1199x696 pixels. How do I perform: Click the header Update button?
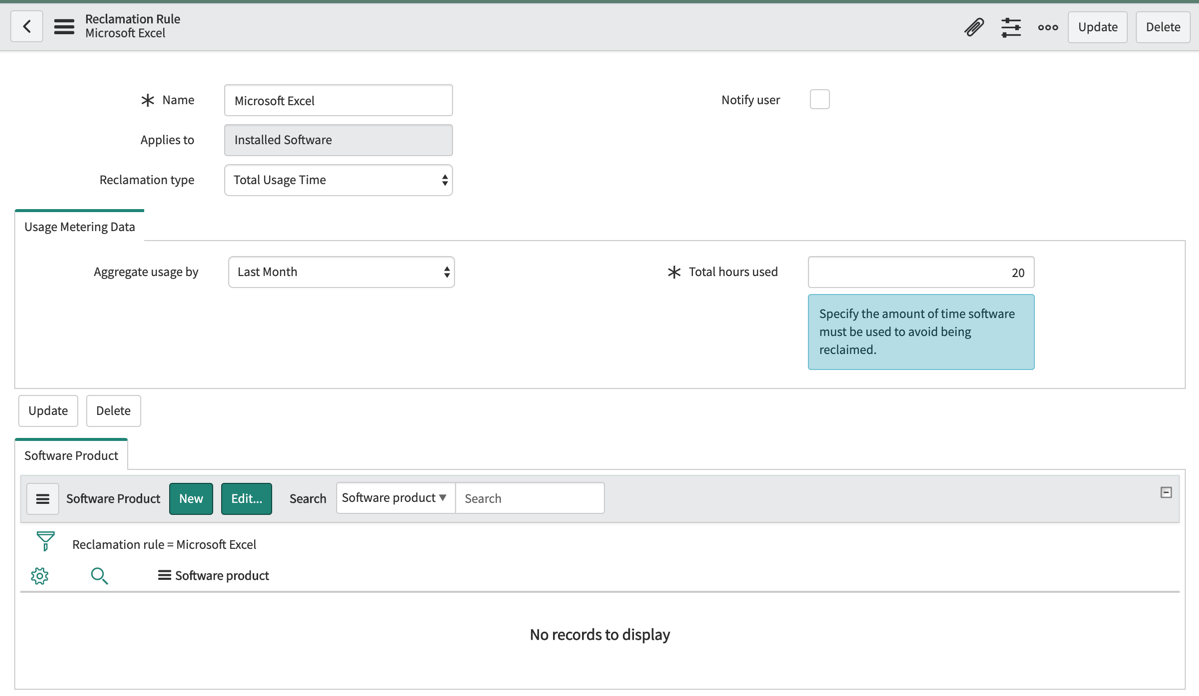coord(1097,27)
